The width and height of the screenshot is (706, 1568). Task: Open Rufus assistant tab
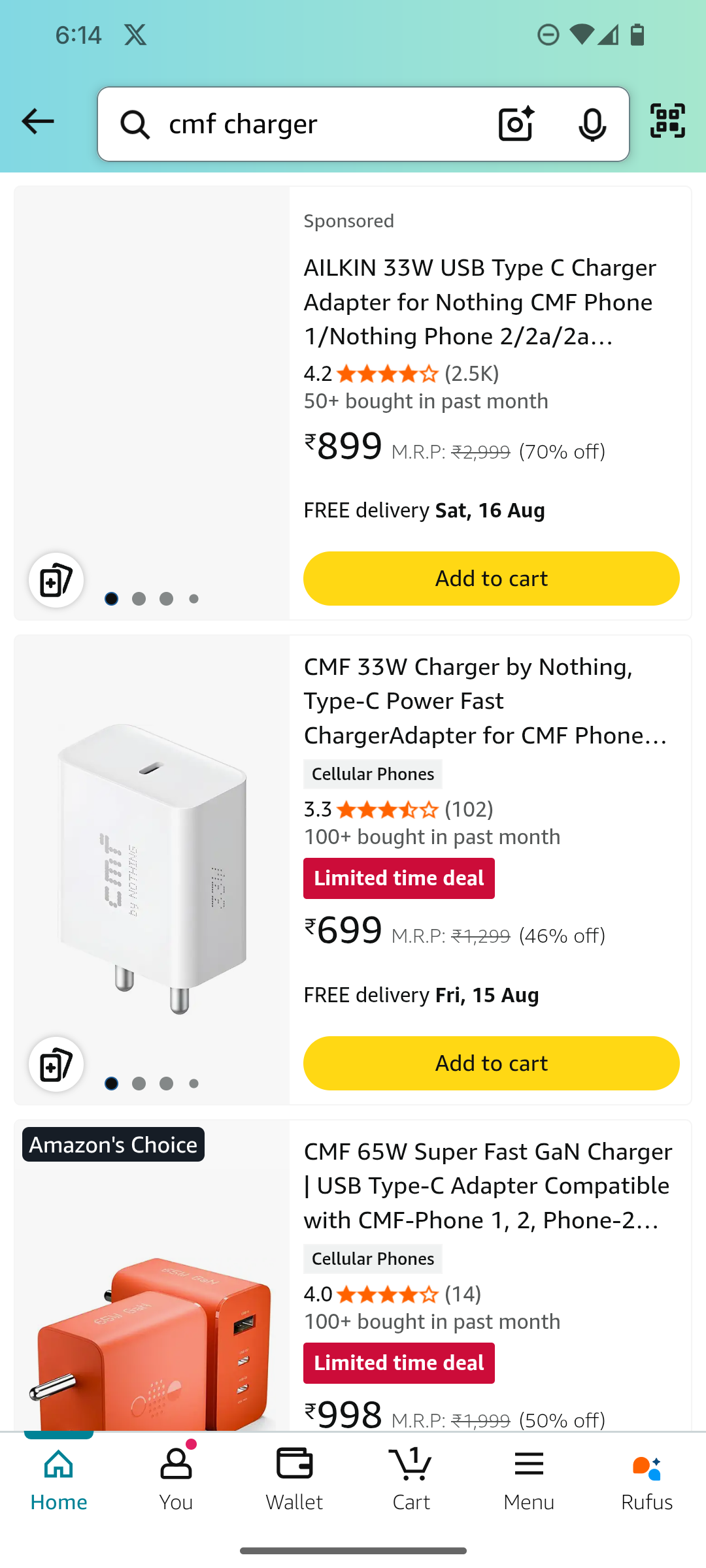tap(647, 1478)
